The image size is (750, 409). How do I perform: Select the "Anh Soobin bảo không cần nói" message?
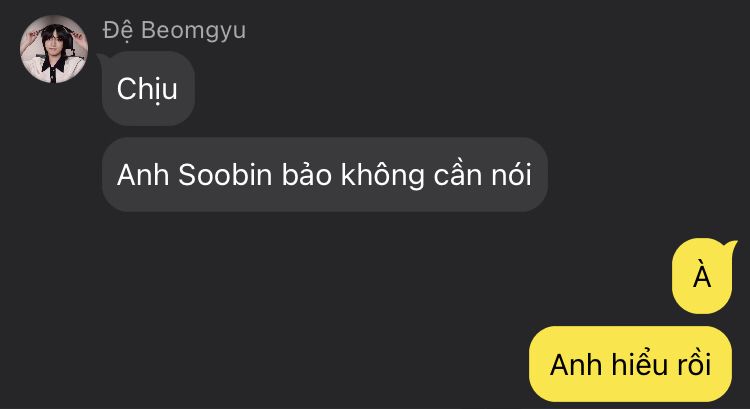(x=324, y=175)
